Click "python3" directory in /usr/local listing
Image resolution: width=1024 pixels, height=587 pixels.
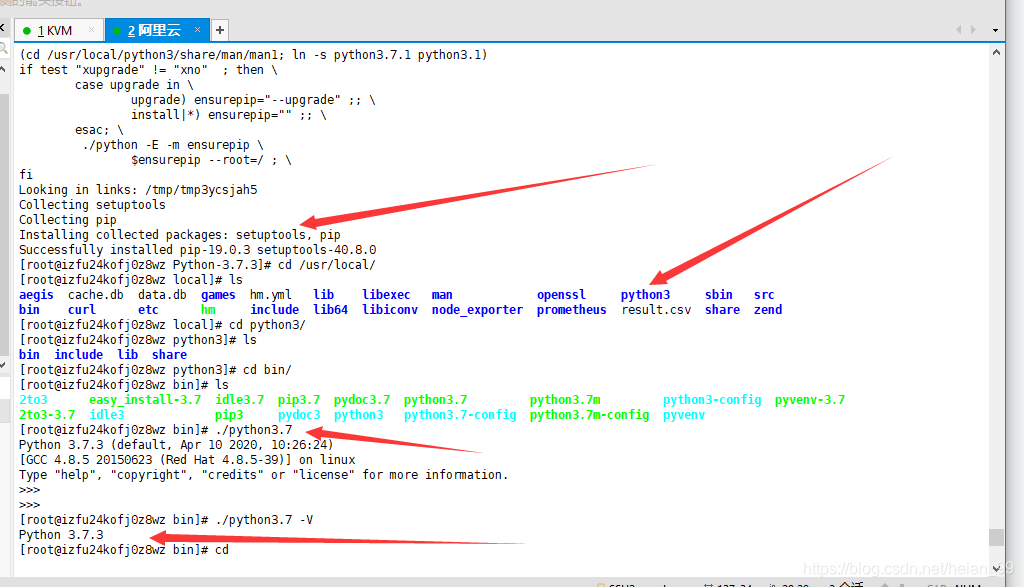pyautogui.click(x=645, y=295)
